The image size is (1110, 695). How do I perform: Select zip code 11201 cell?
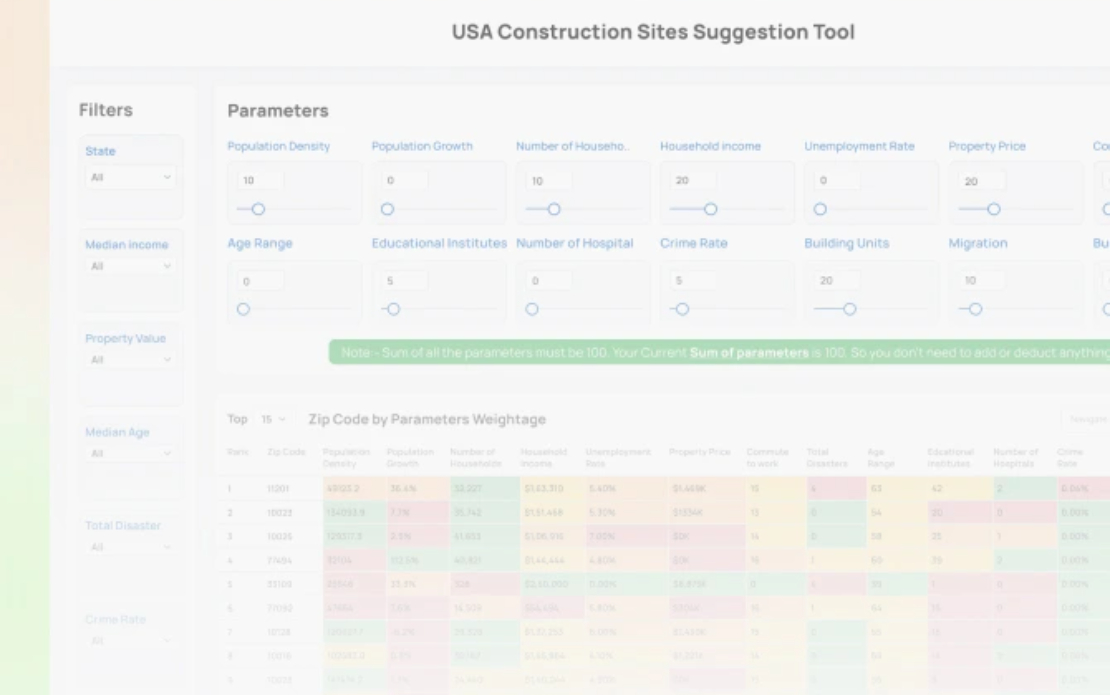click(278, 488)
